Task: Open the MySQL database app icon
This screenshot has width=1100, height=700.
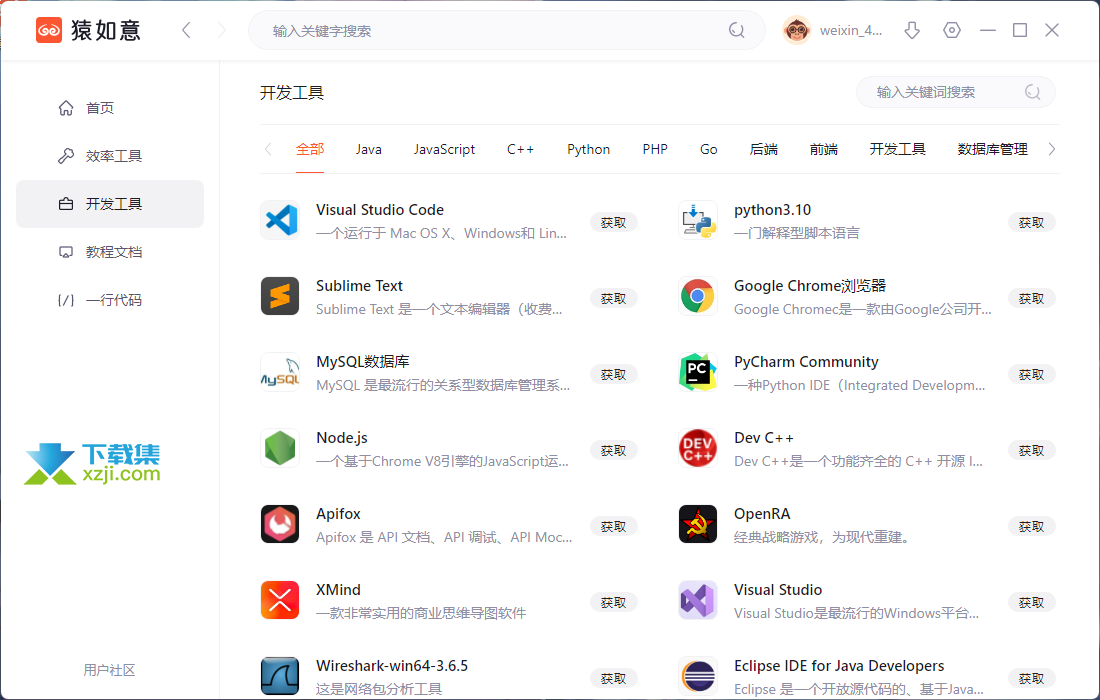Action: coord(280,372)
